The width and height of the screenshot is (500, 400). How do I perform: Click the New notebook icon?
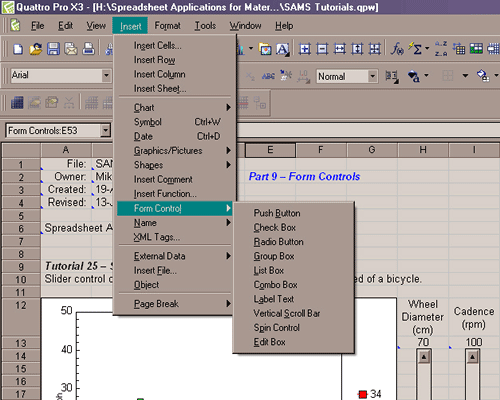tap(18, 49)
